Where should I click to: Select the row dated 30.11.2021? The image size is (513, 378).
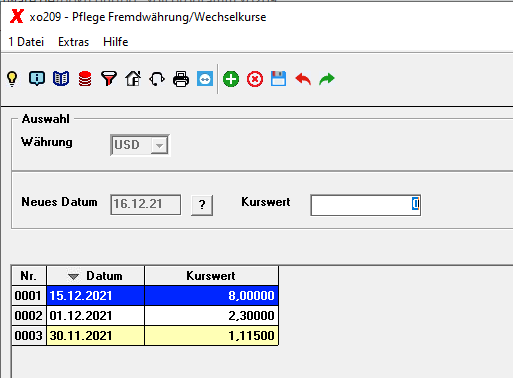click(145, 336)
